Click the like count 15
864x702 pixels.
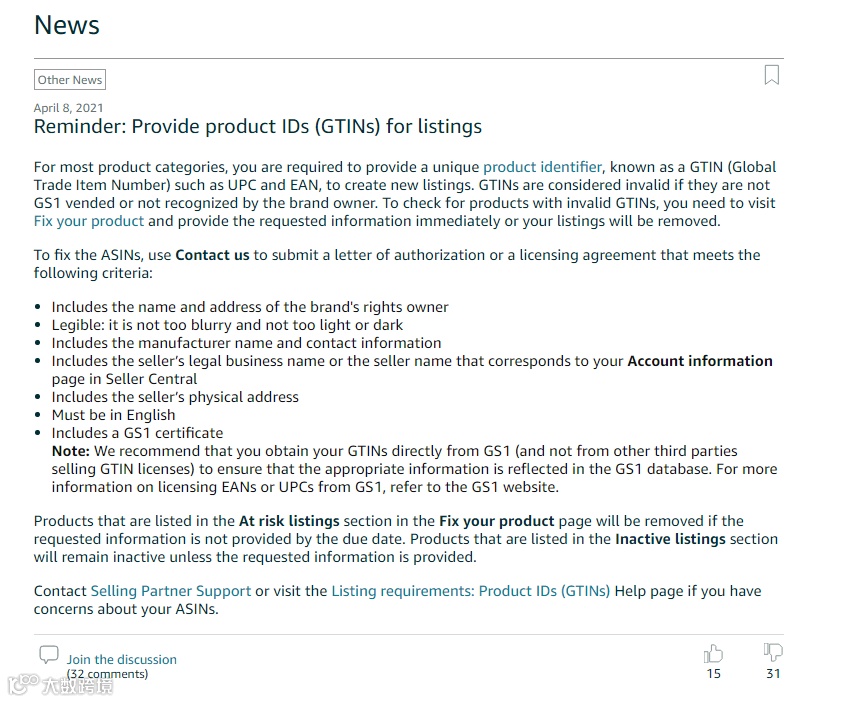713,674
